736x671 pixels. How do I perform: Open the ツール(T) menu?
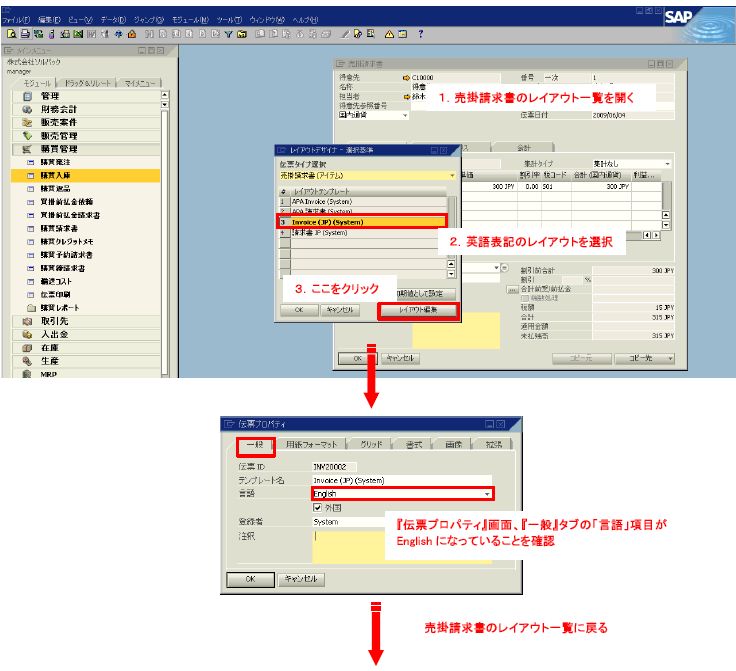(229, 20)
